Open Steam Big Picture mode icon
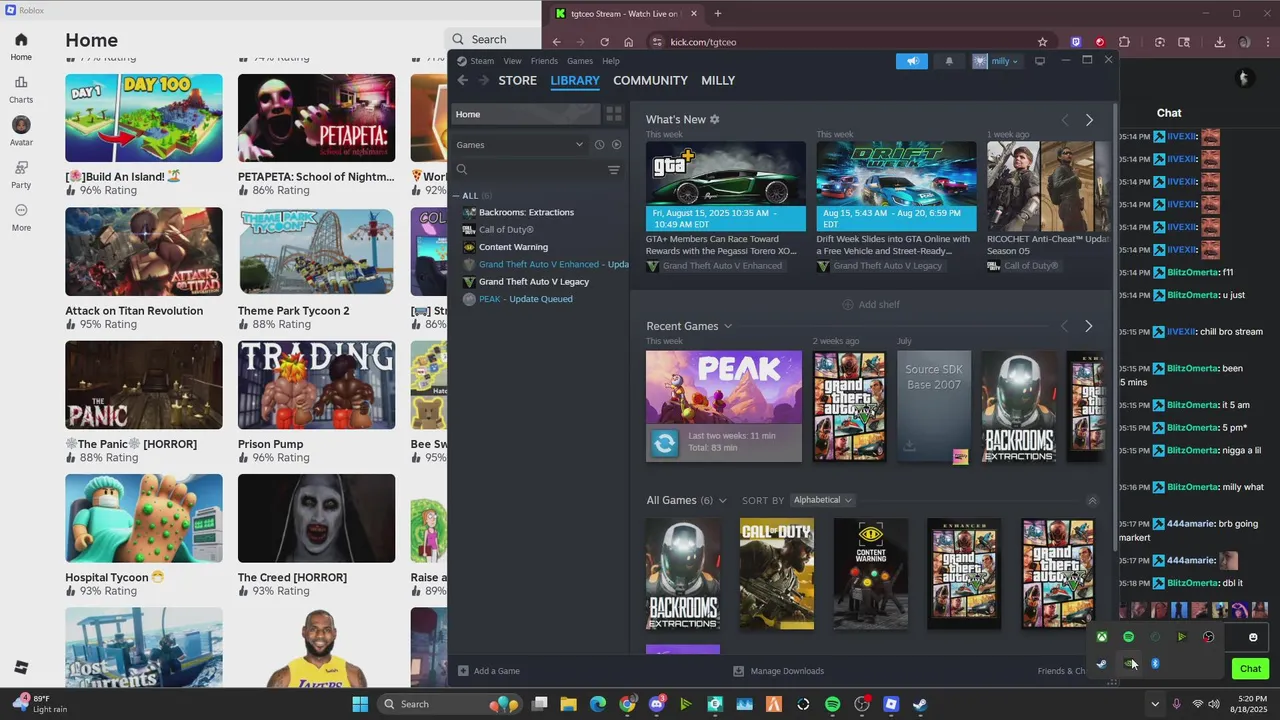This screenshot has width=1280, height=720. click(1039, 61)
